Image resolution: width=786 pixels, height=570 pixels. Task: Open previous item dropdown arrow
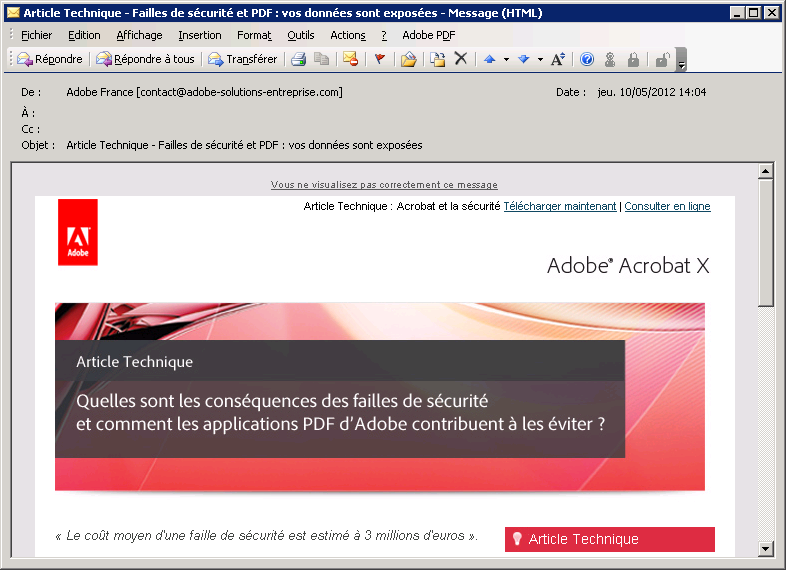(506, 59)
